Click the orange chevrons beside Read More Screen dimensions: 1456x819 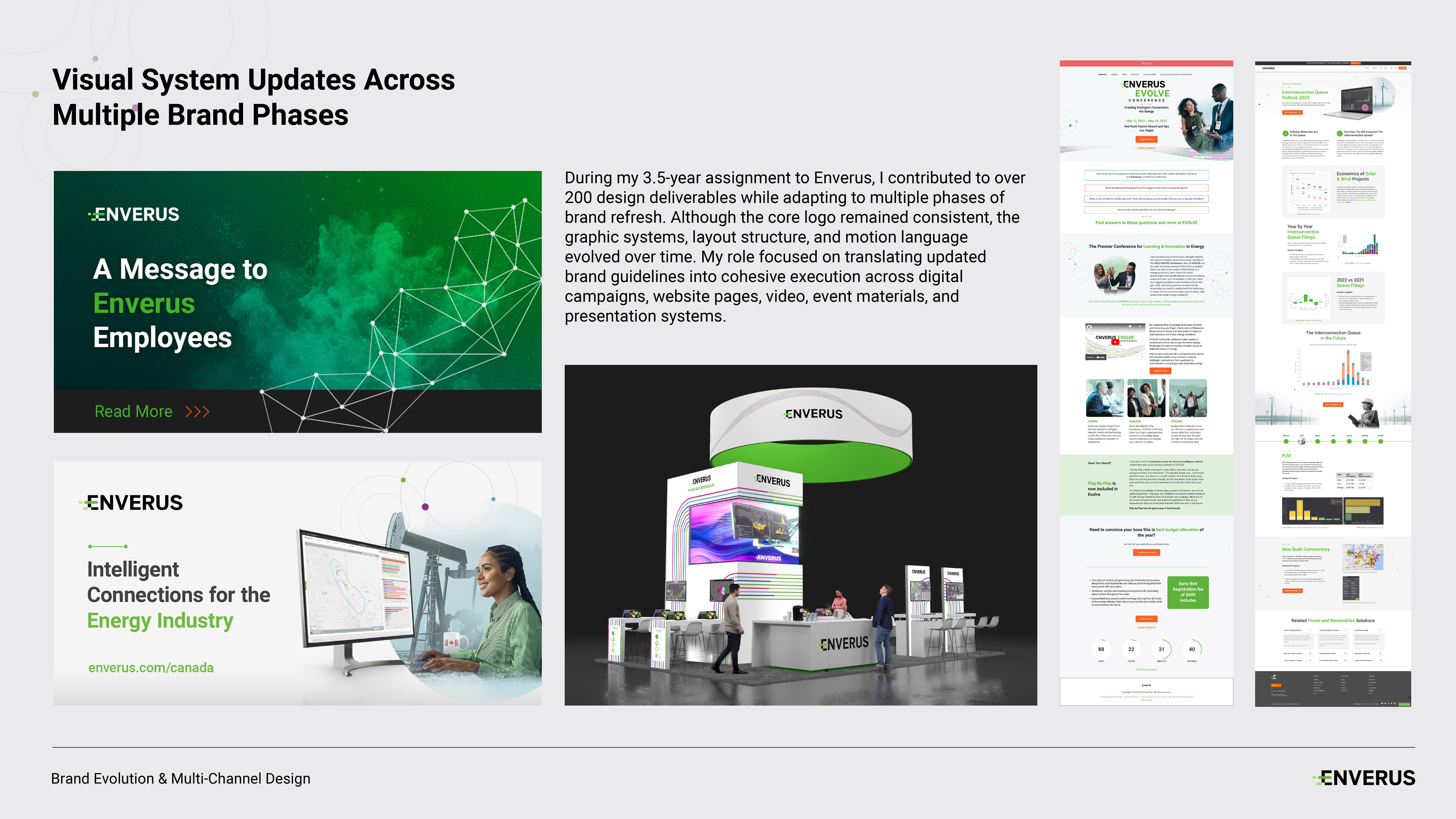click(x=197, y=412)
